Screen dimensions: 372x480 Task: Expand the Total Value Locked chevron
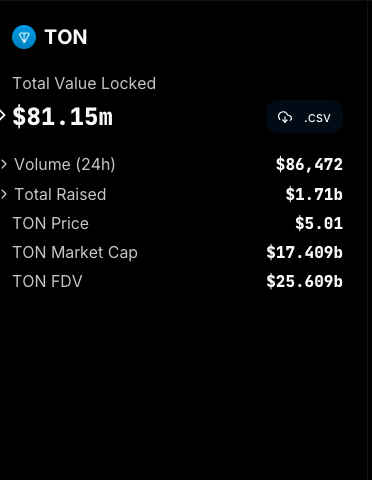(3, 116)
